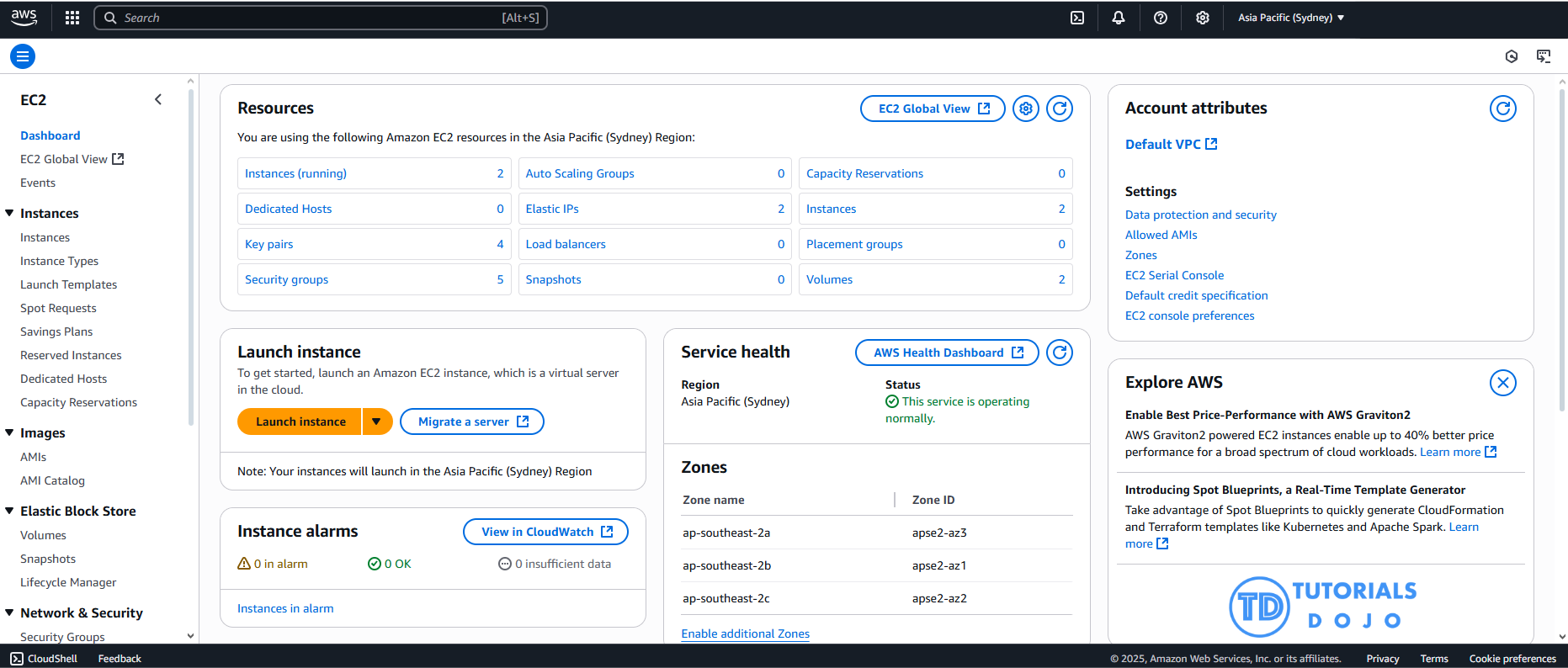Open Allowed AMIs setting link
This screenshot has height=668, width=1568.
point(1161,235)
